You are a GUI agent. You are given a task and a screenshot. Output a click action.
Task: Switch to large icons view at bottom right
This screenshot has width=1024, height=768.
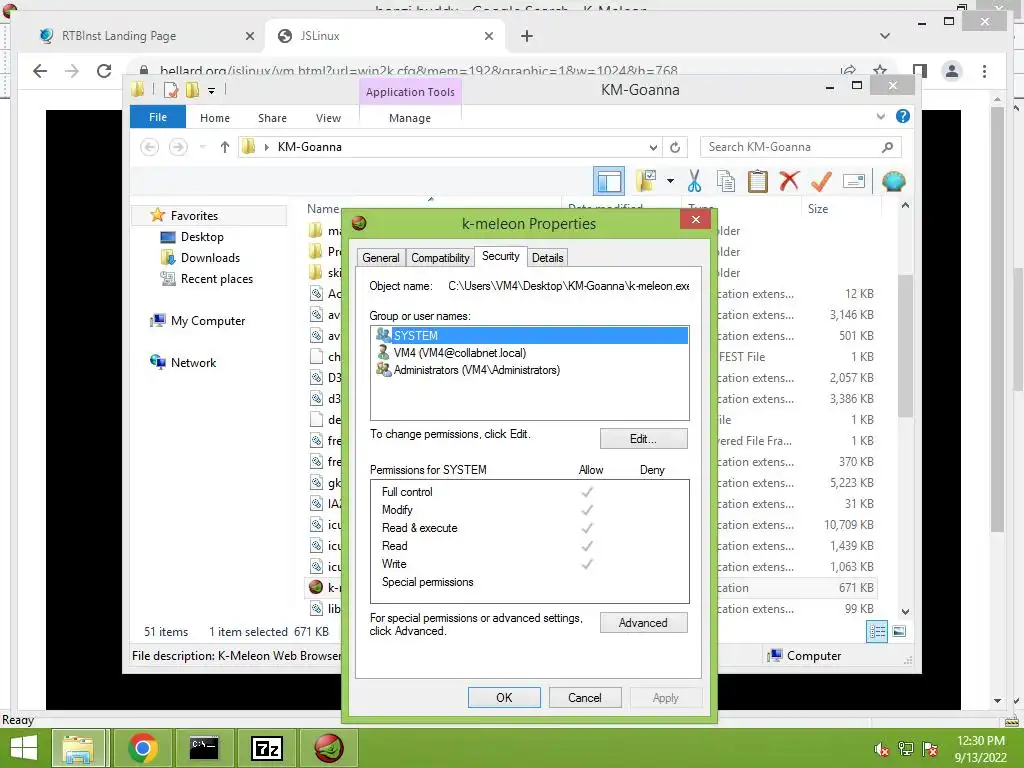(899, 631)
